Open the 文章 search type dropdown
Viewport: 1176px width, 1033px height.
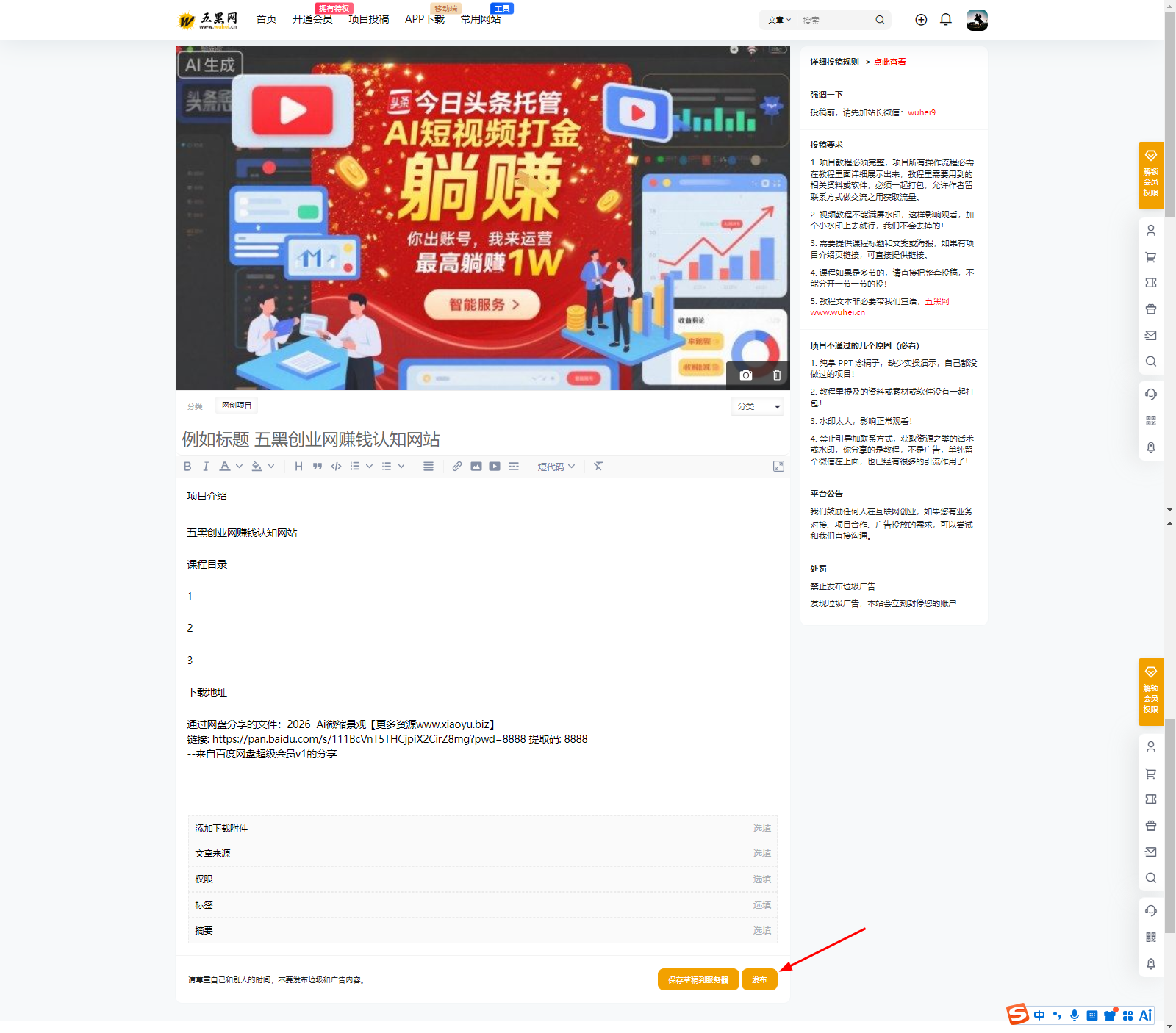[x=779, y=20]
